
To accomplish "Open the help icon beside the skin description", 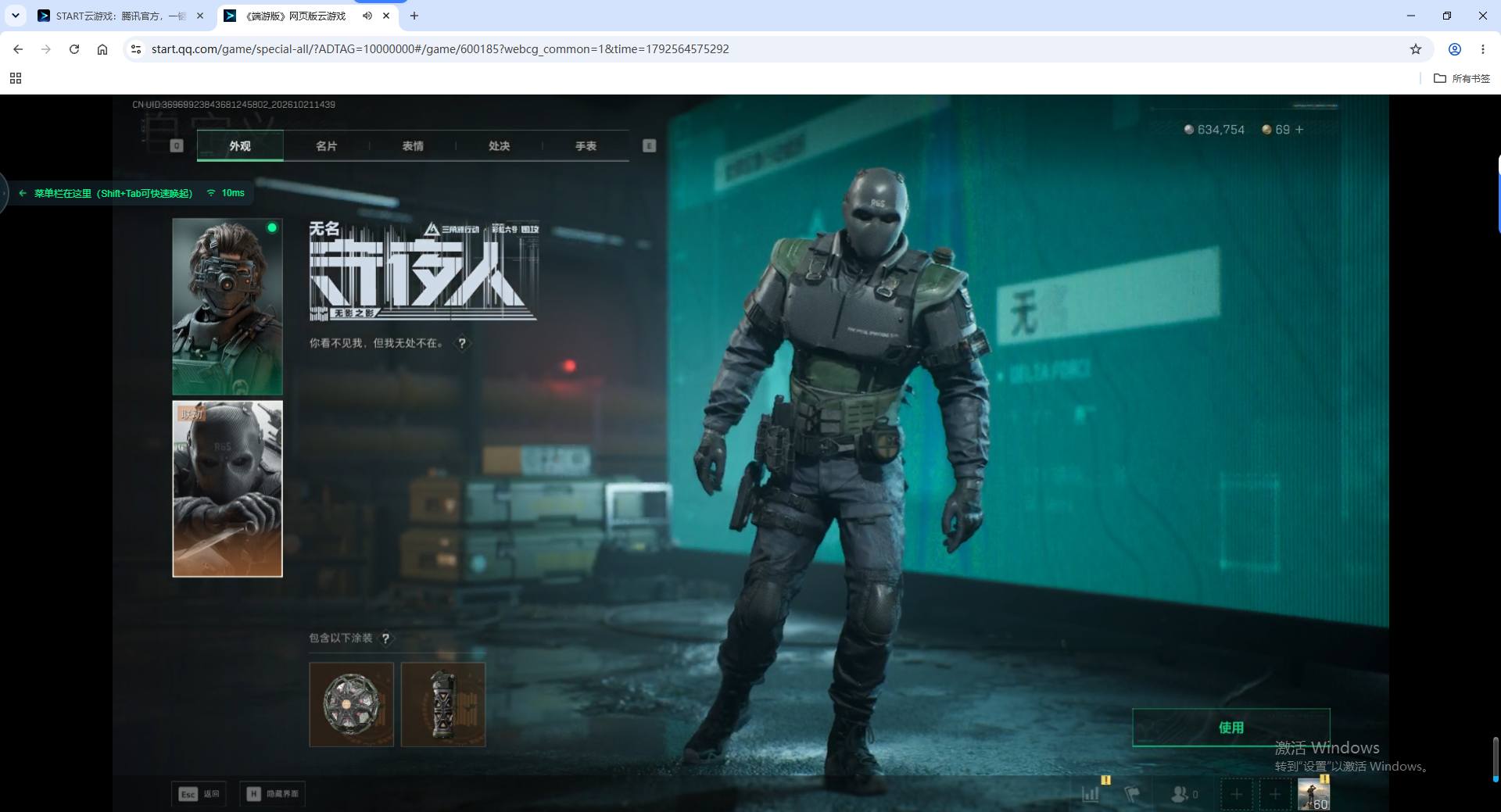I will [x=462, y=343].
